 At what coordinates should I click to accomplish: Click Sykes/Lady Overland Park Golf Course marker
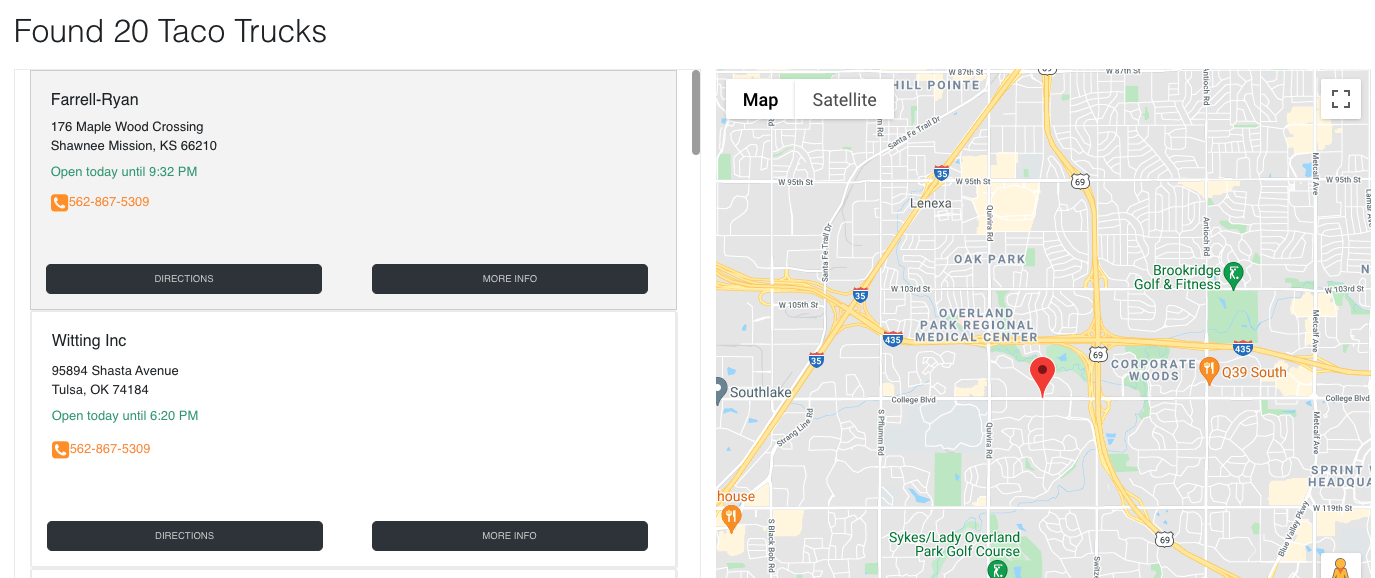pyautogui.click(x=996, y=570)
